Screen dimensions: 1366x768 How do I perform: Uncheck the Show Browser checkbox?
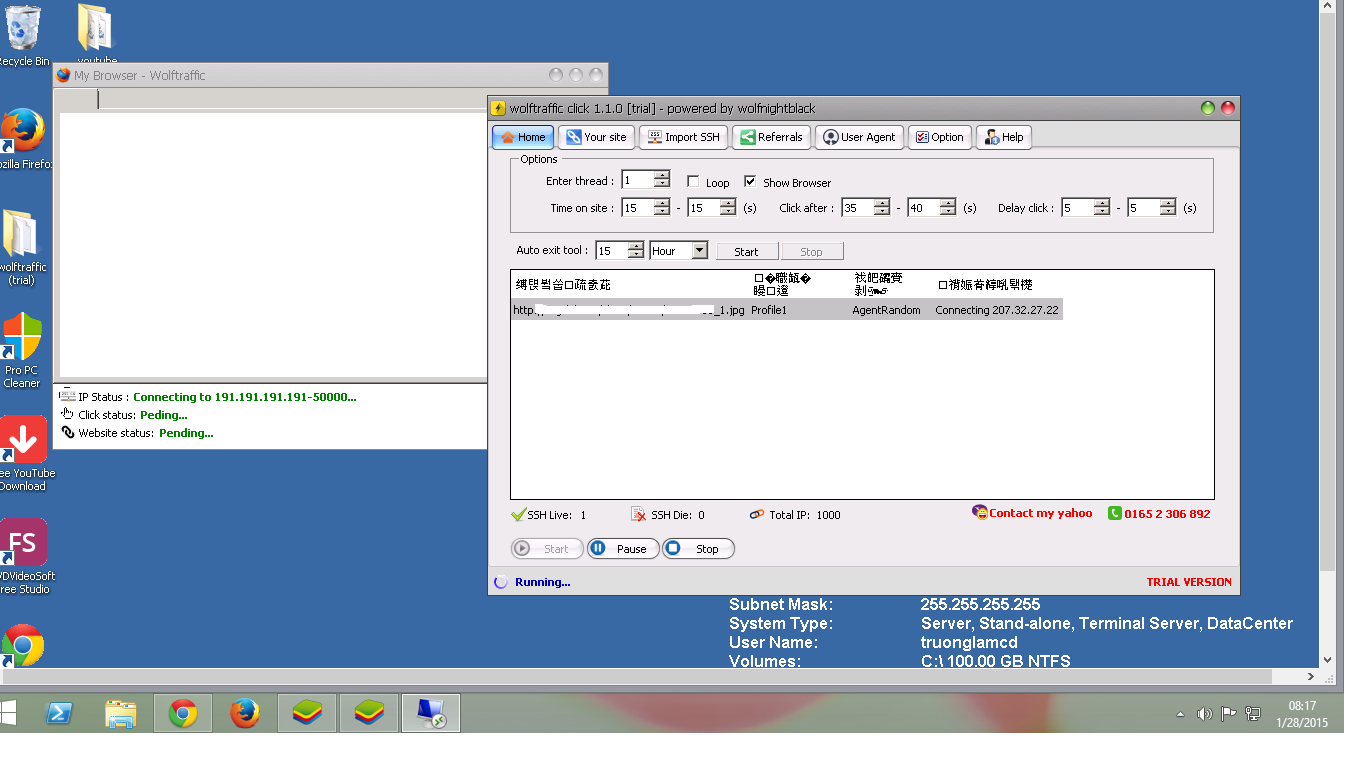(x=750, y=182)
